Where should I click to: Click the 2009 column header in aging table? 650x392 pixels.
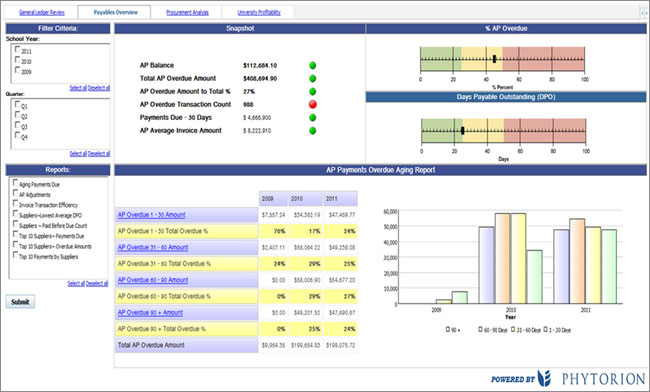pyautogui.click(x=273, y=199)
